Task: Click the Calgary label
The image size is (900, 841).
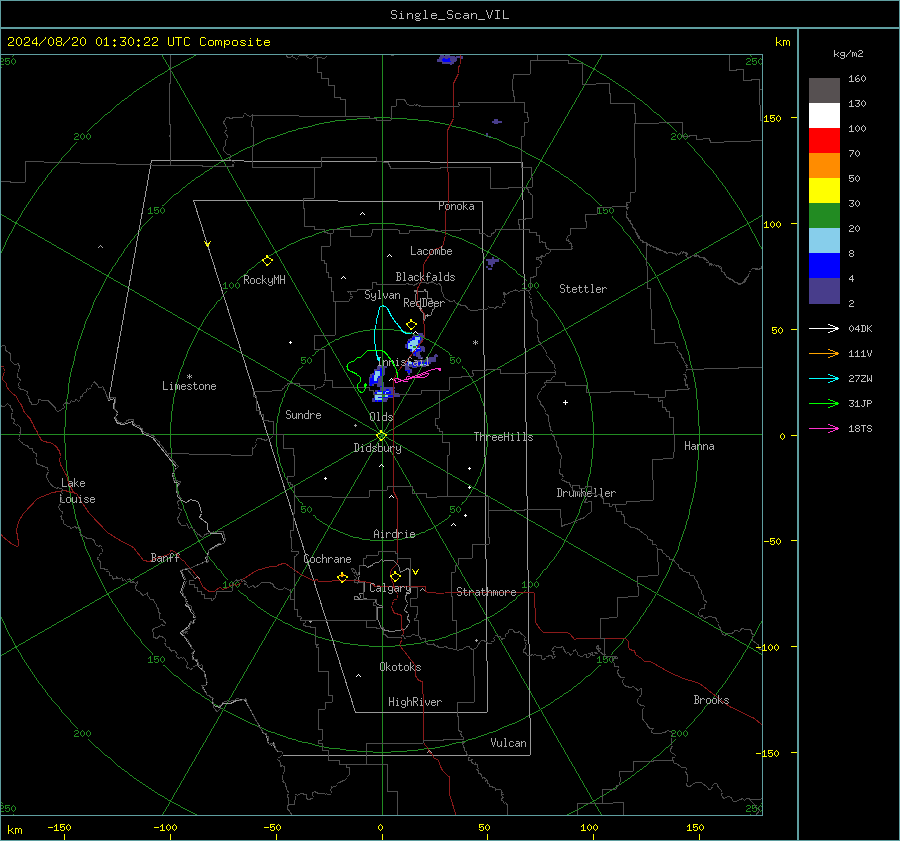Action: [x=390, y=588]
